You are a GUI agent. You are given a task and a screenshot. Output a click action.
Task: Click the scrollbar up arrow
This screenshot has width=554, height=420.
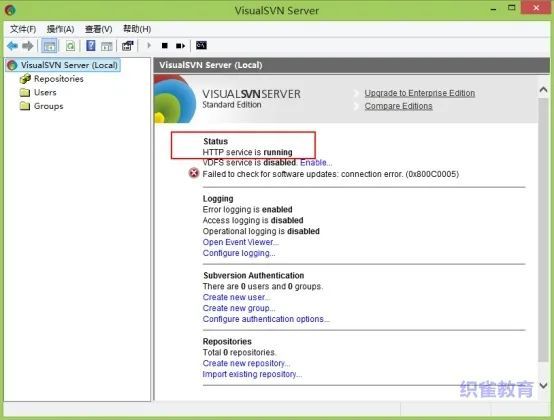(x=543, y=90)
